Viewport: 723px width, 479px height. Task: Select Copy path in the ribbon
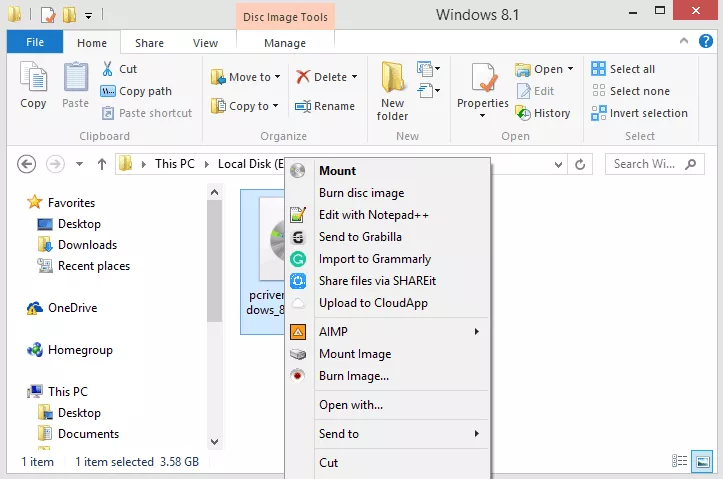136,91
